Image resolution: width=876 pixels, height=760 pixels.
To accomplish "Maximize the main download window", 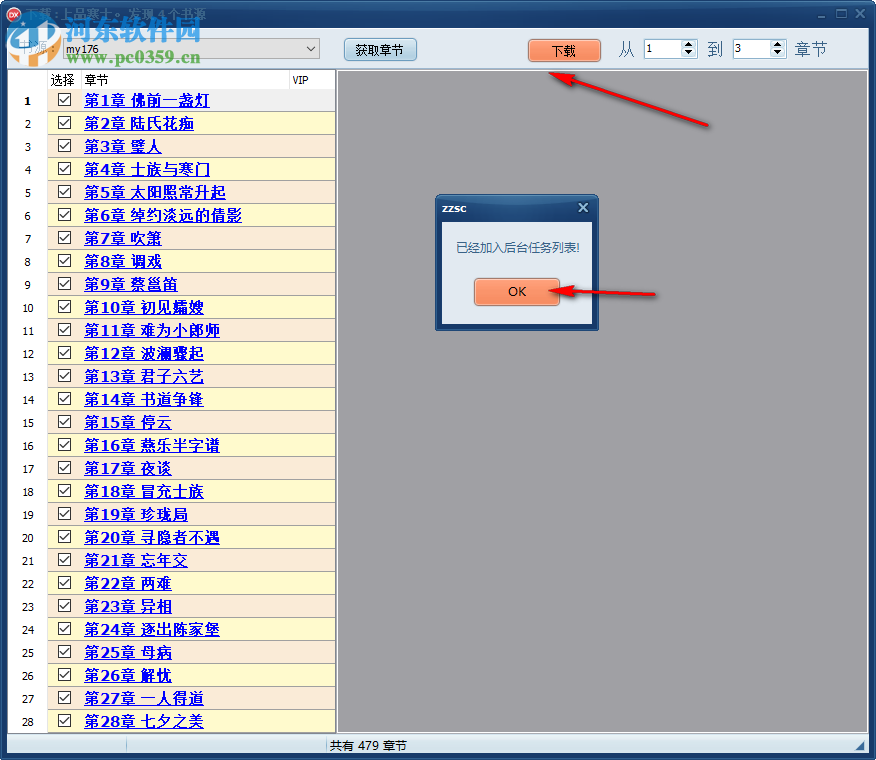I will (x=841, y=14).
